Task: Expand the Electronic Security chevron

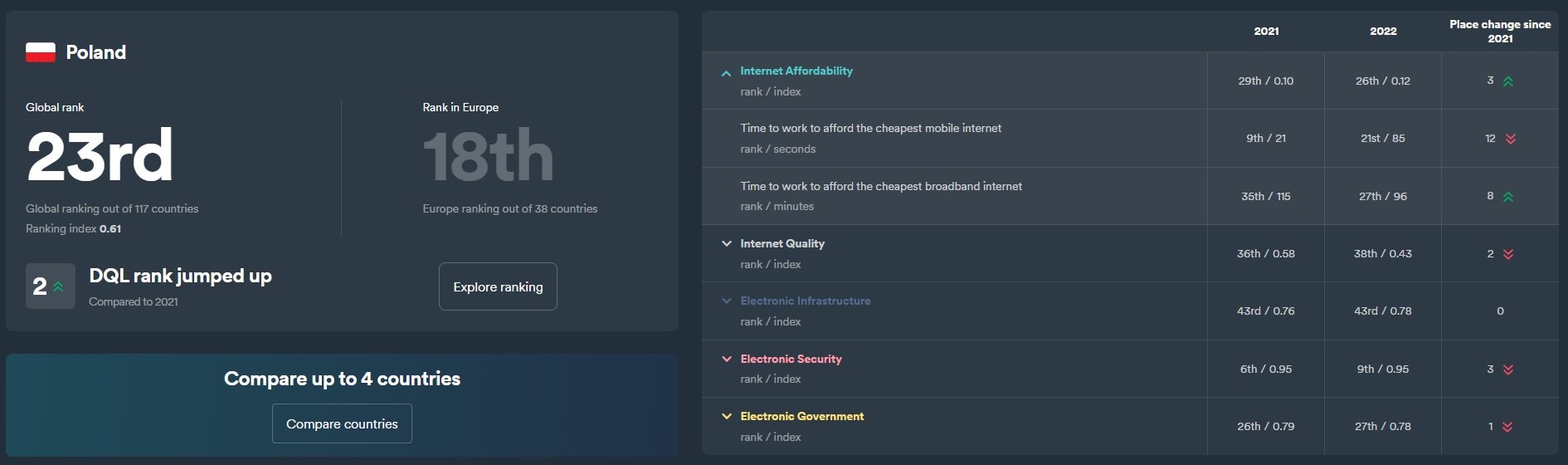Action: click(x=727, y=359)
